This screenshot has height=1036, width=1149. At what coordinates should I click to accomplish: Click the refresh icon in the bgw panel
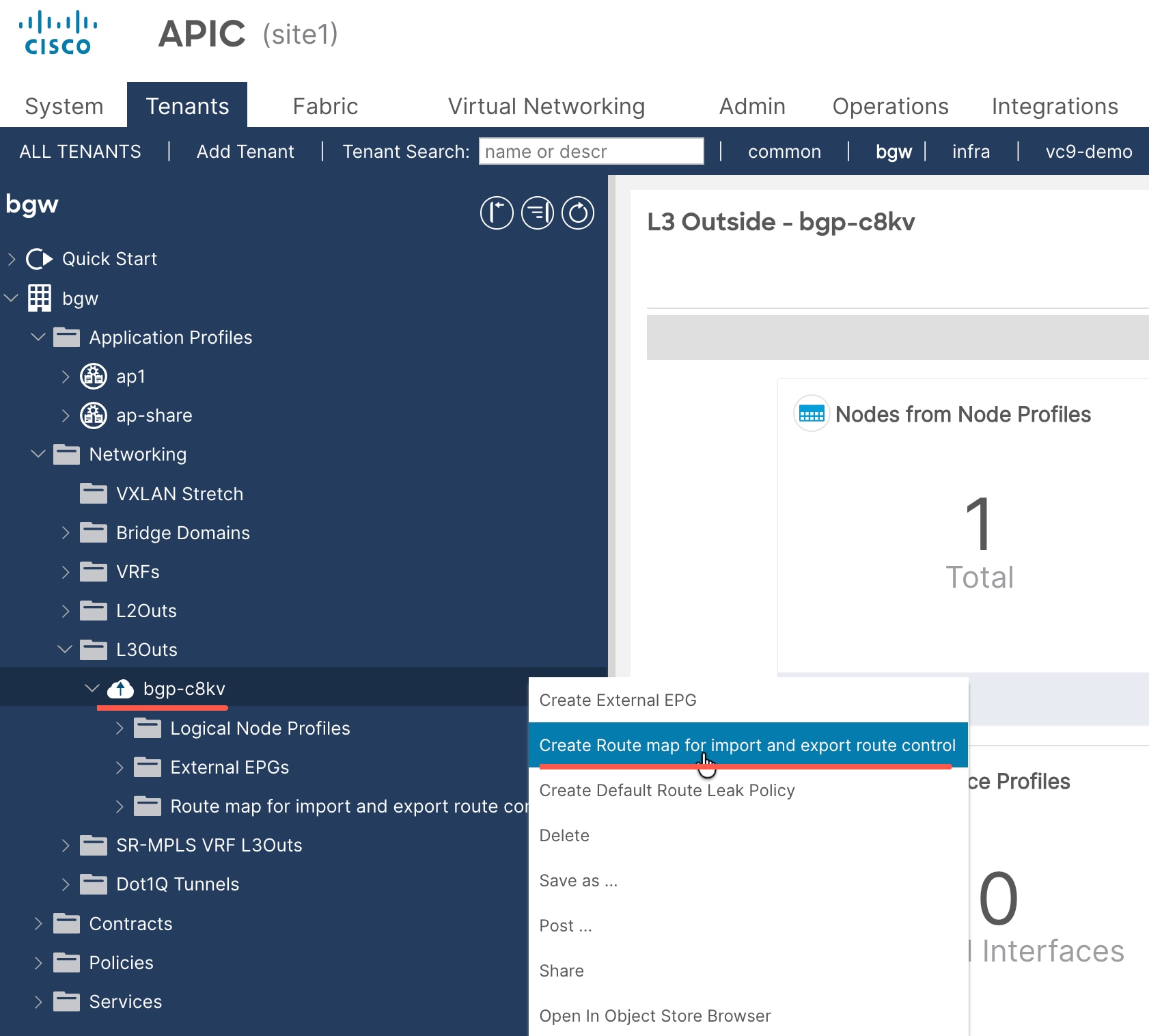tap(578, 213)
